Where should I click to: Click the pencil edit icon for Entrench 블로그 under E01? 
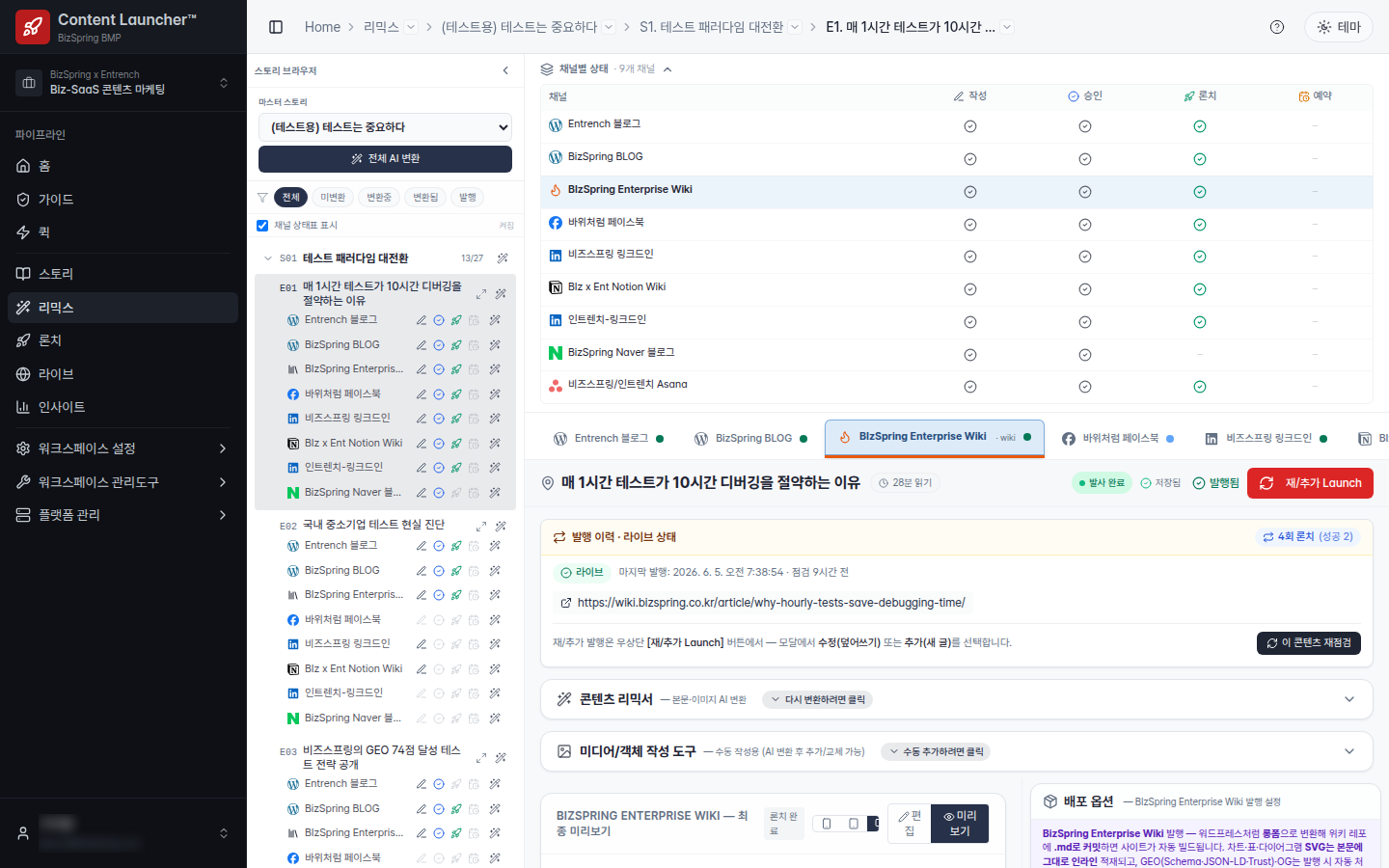[x=422, y=320]
